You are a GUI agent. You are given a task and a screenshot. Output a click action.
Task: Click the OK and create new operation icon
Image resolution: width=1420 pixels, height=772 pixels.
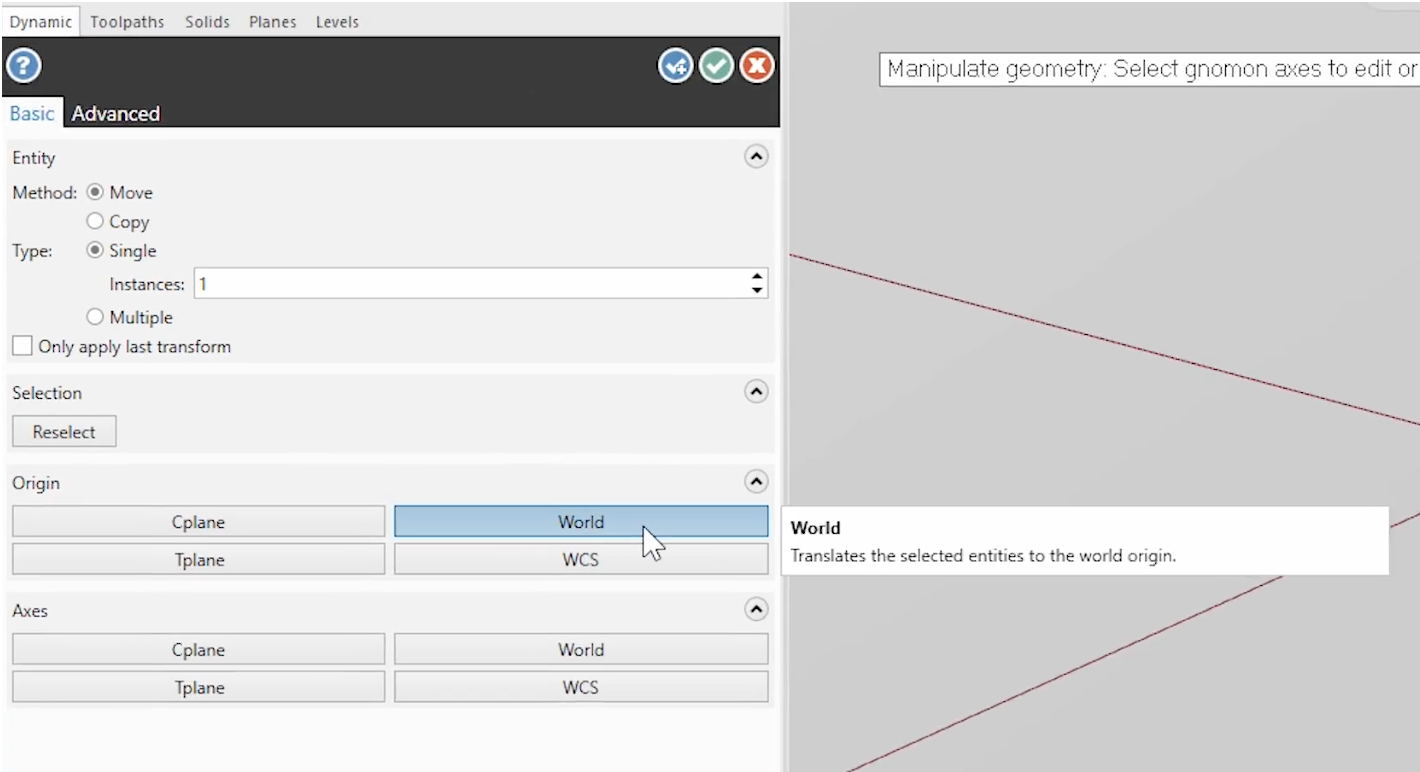[675, 67]
